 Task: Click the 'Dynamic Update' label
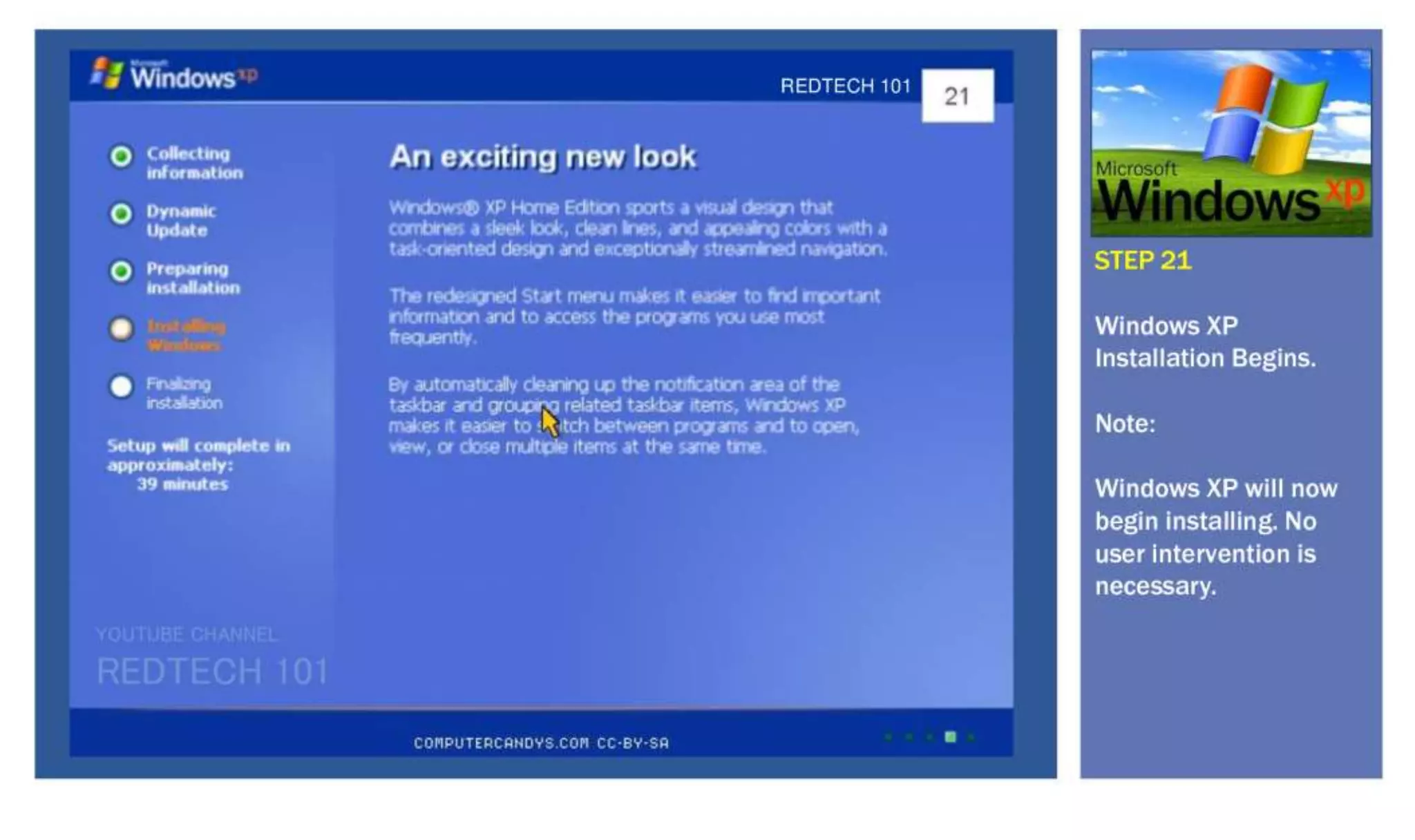point(181,220)
